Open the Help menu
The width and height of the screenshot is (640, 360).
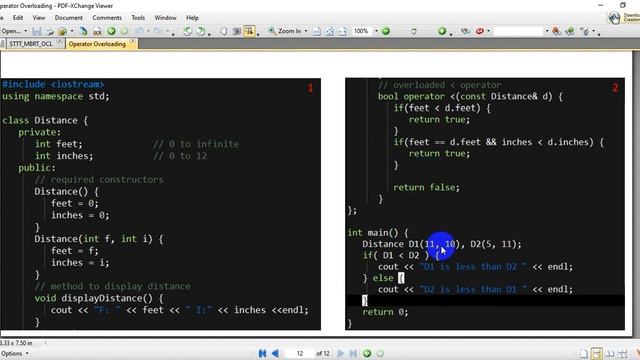(192, 18)
